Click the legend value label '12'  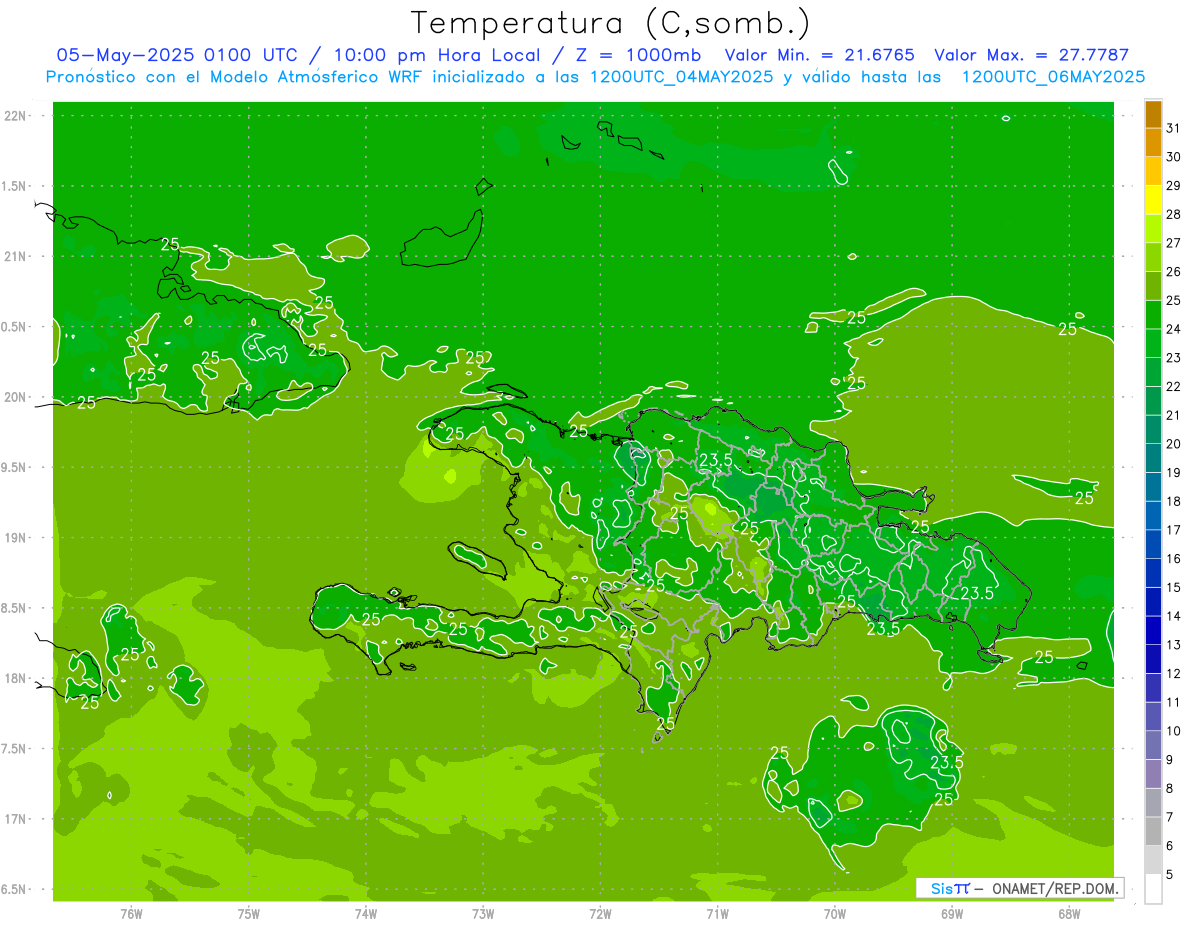(x=1173, y=673)
